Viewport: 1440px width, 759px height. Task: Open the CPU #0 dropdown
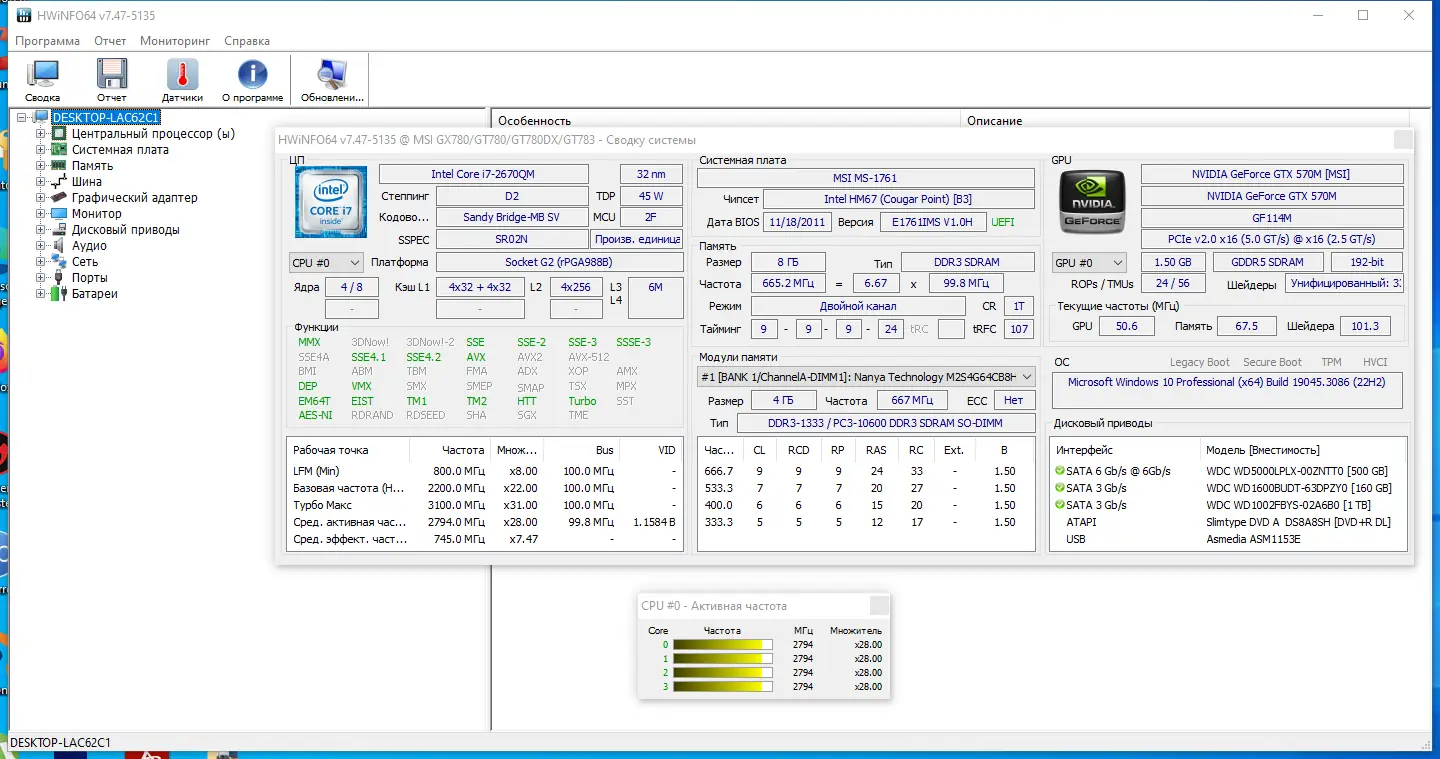point(326,263)
